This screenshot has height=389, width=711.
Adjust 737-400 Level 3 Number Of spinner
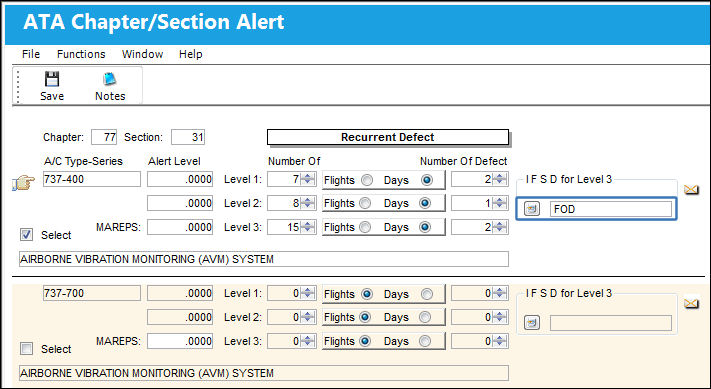click(308, 227)
